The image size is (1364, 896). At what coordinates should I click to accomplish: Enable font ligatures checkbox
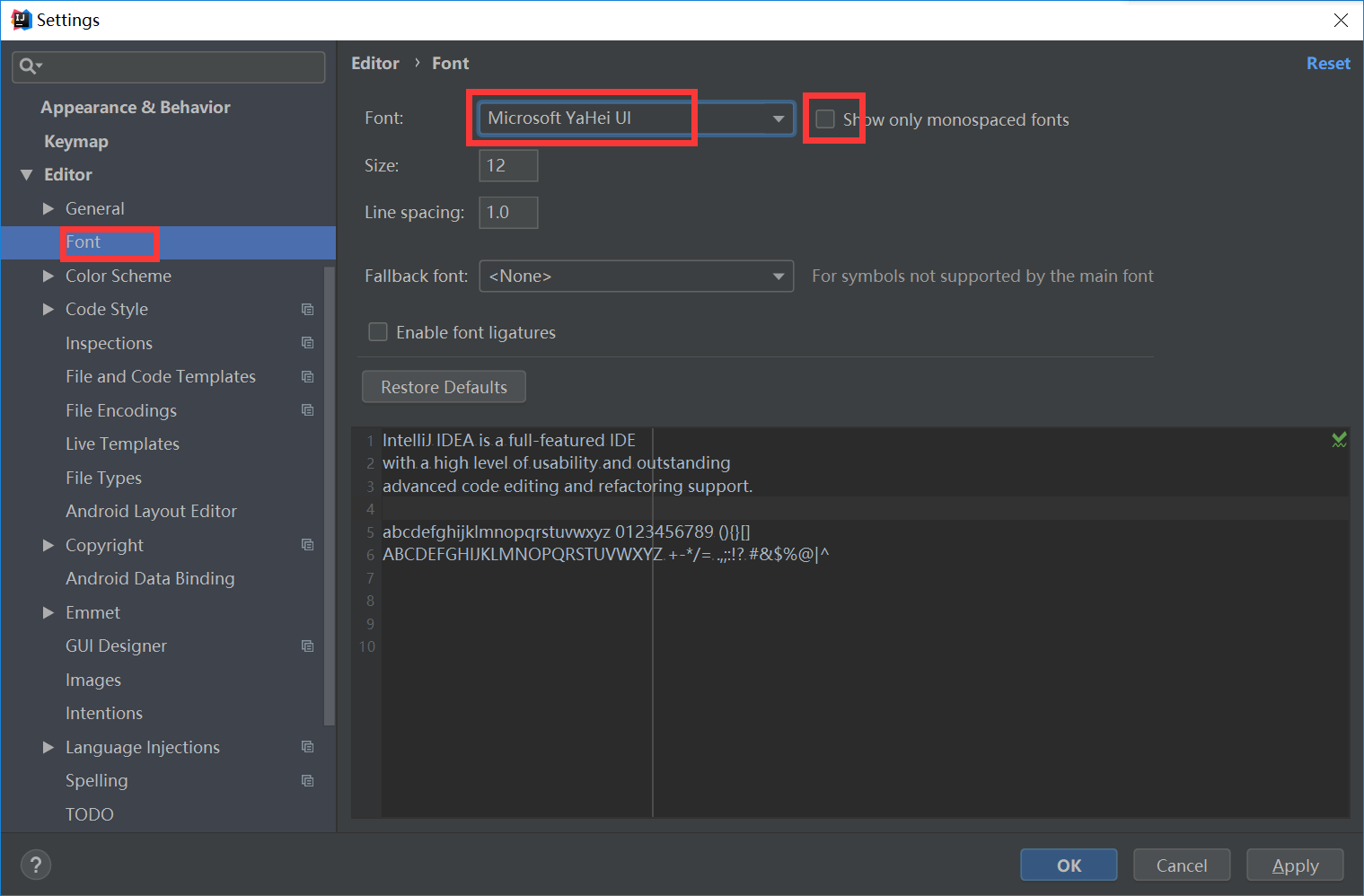tap(378, 332)
